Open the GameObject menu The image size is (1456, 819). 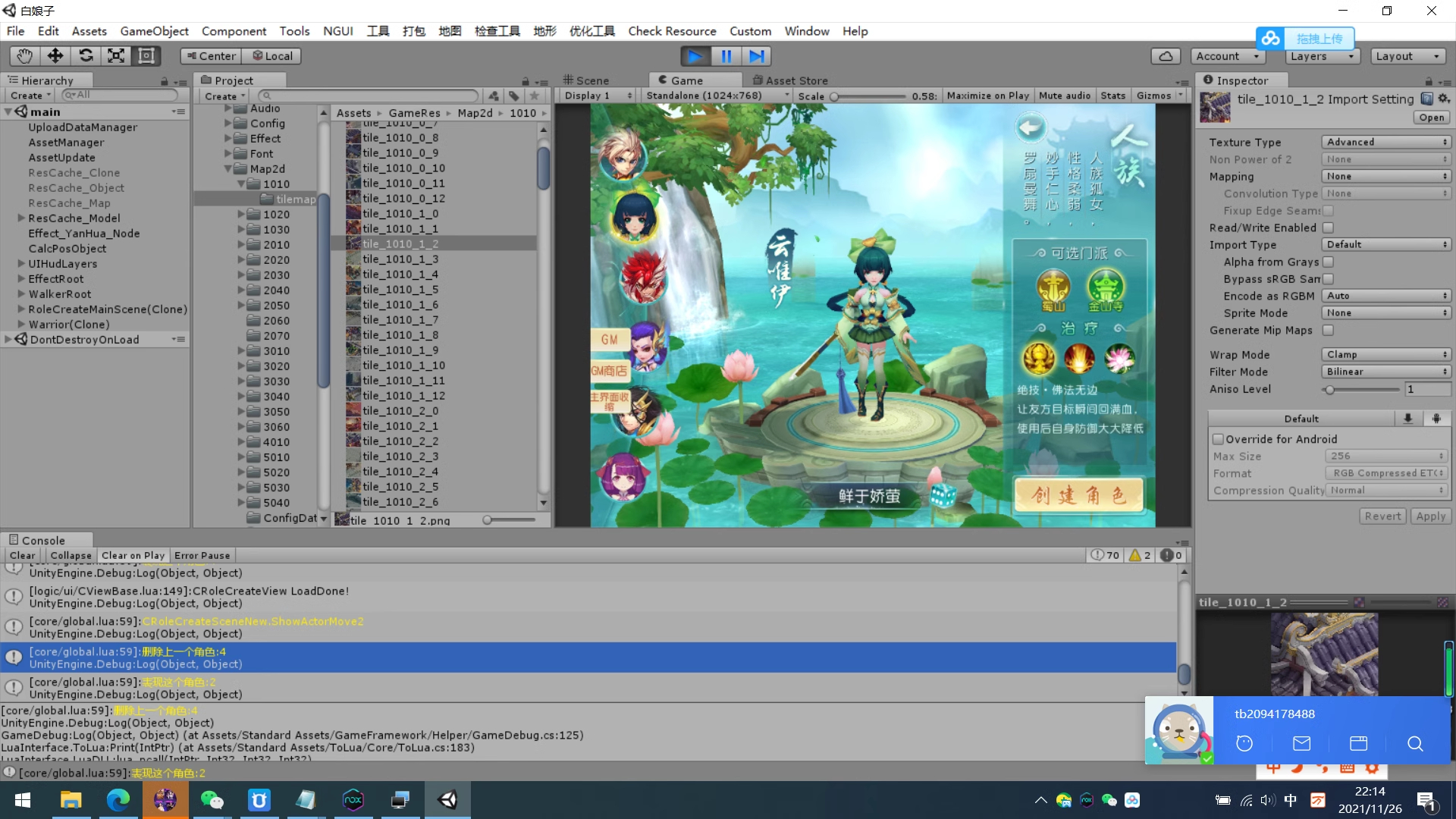tap(154, 31)
